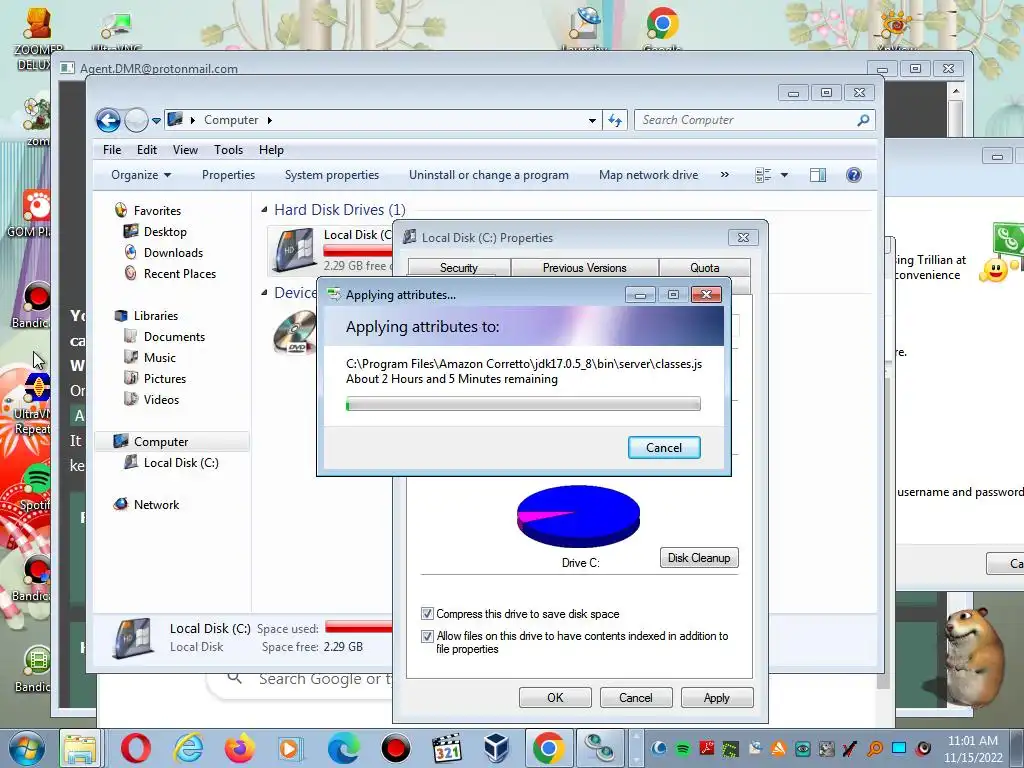Open the Tools menu

[x=229, y=150]
